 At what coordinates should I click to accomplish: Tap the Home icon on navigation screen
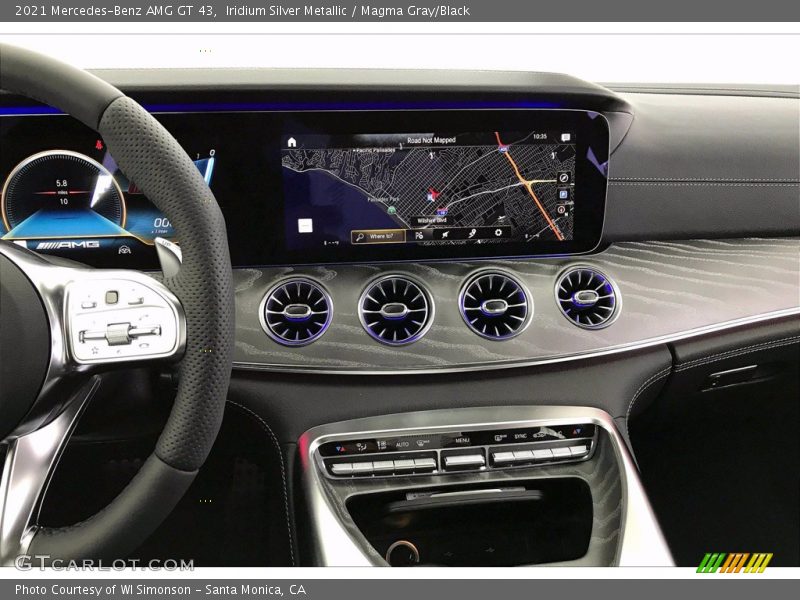(x=292, y=142)
